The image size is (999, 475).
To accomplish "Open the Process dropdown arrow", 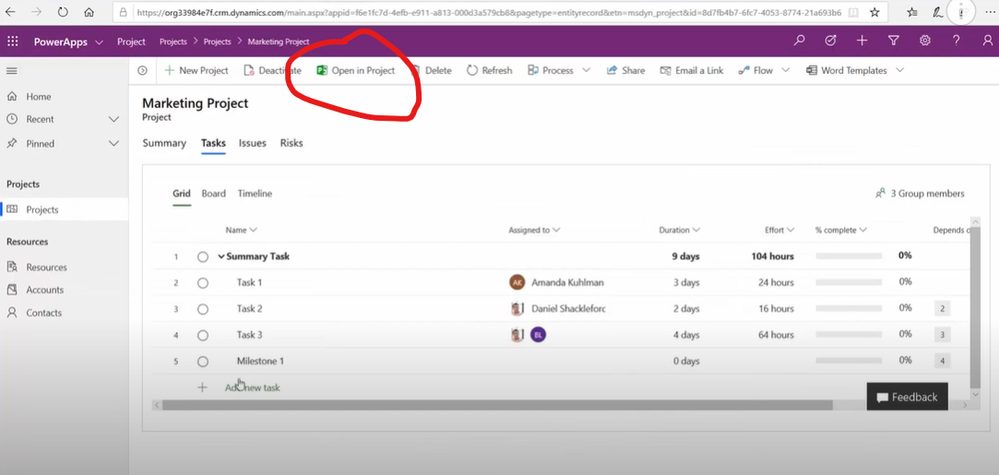I will pyautogui.click(x=586, y=71).
